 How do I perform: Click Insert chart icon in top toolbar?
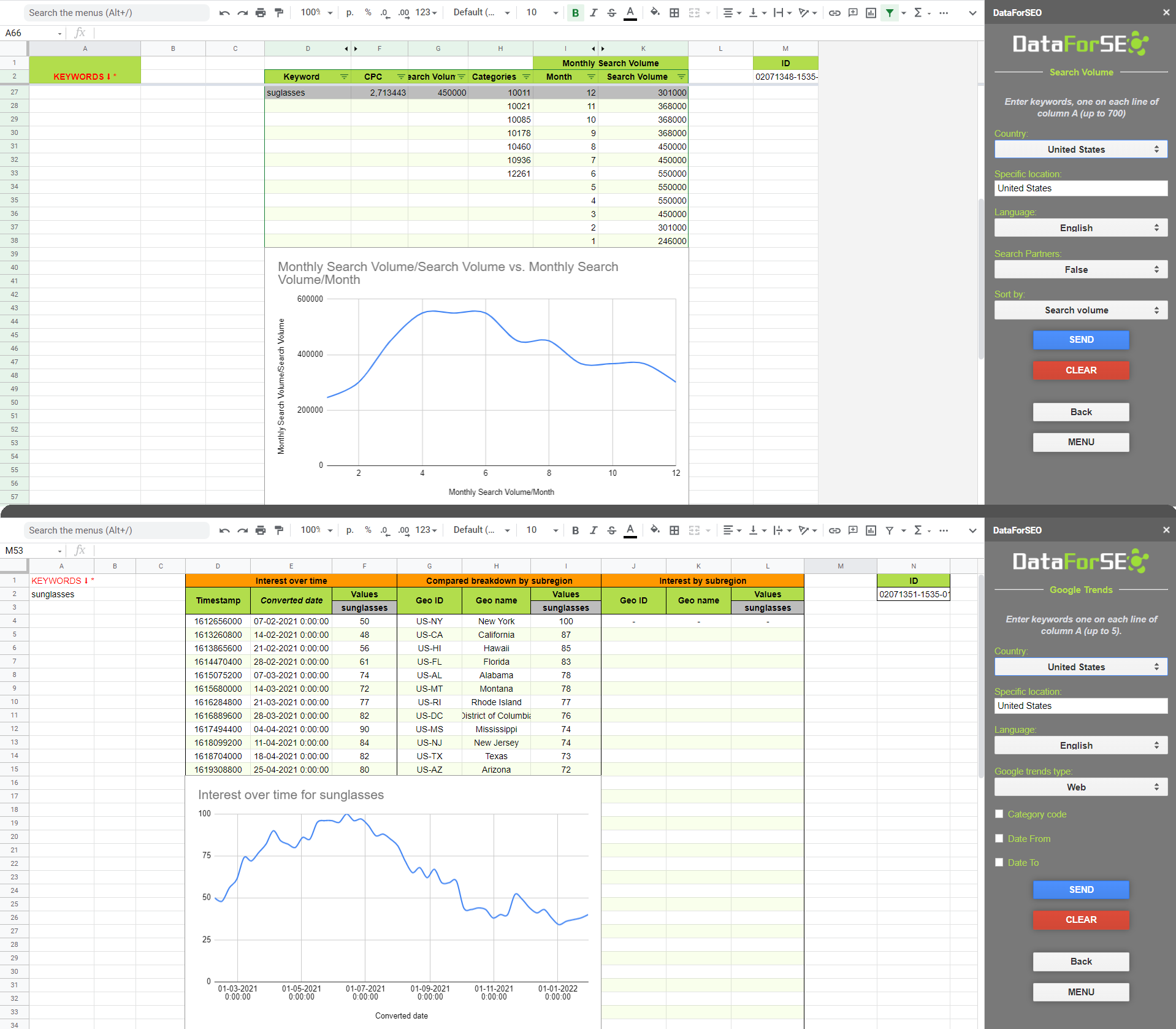871,13
